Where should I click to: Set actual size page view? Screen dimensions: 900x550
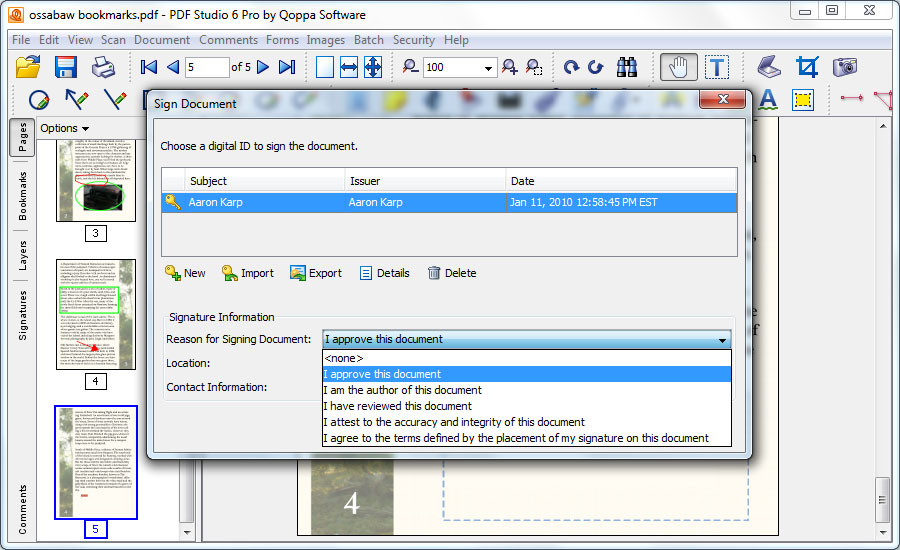(x=325, y=67)
